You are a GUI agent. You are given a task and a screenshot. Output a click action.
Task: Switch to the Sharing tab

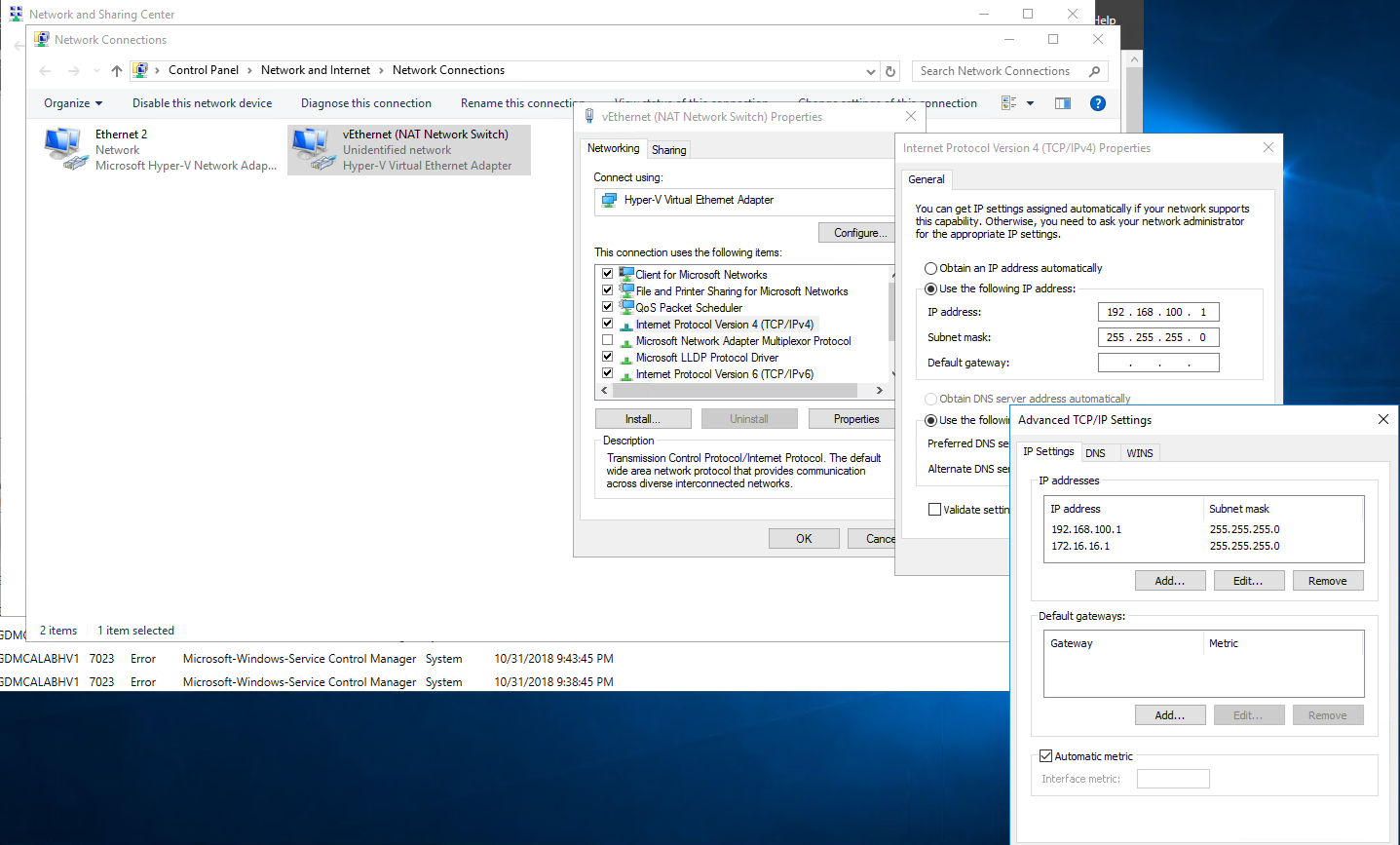click(x=669, y=150)
